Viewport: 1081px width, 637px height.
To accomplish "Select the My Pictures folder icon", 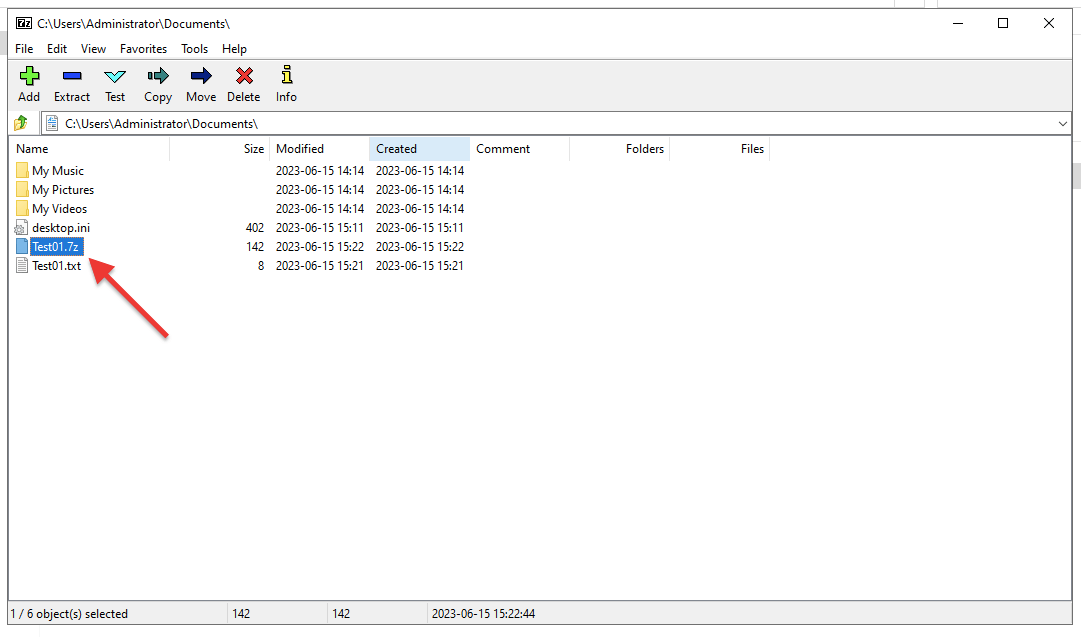I will click(22, 190).
